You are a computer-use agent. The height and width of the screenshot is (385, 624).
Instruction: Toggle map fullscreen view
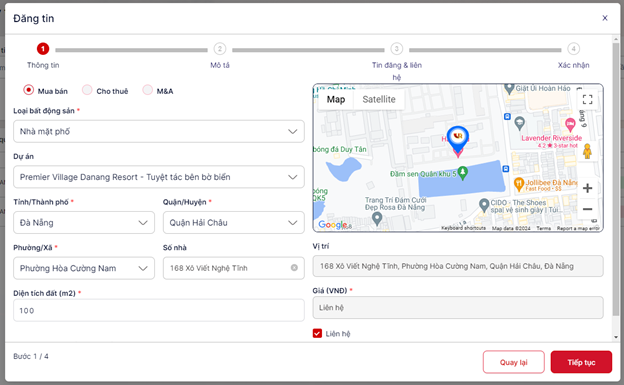pyautogui.click(x=587, y=99)
